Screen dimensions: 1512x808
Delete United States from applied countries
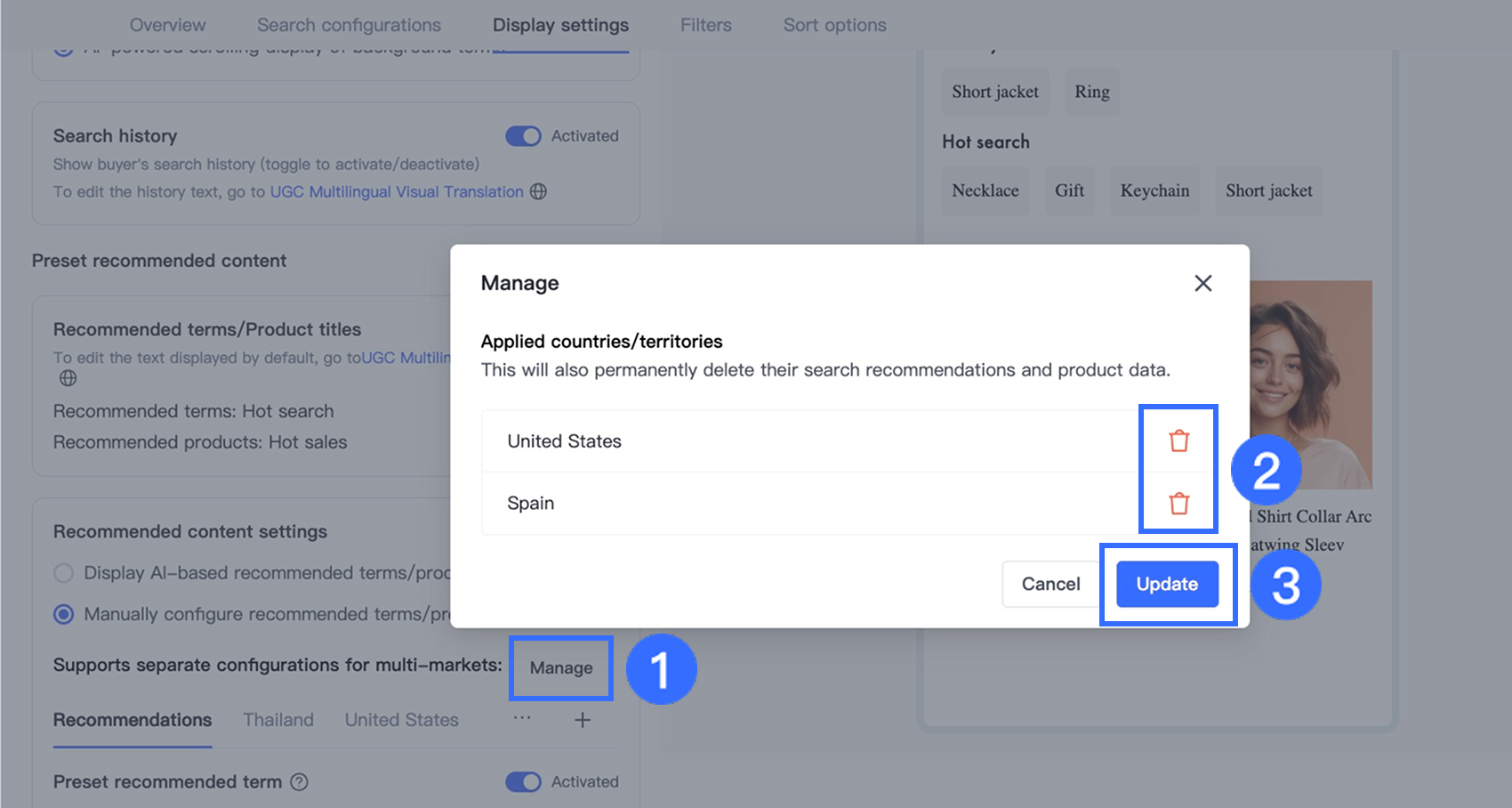coord(1178,440)
